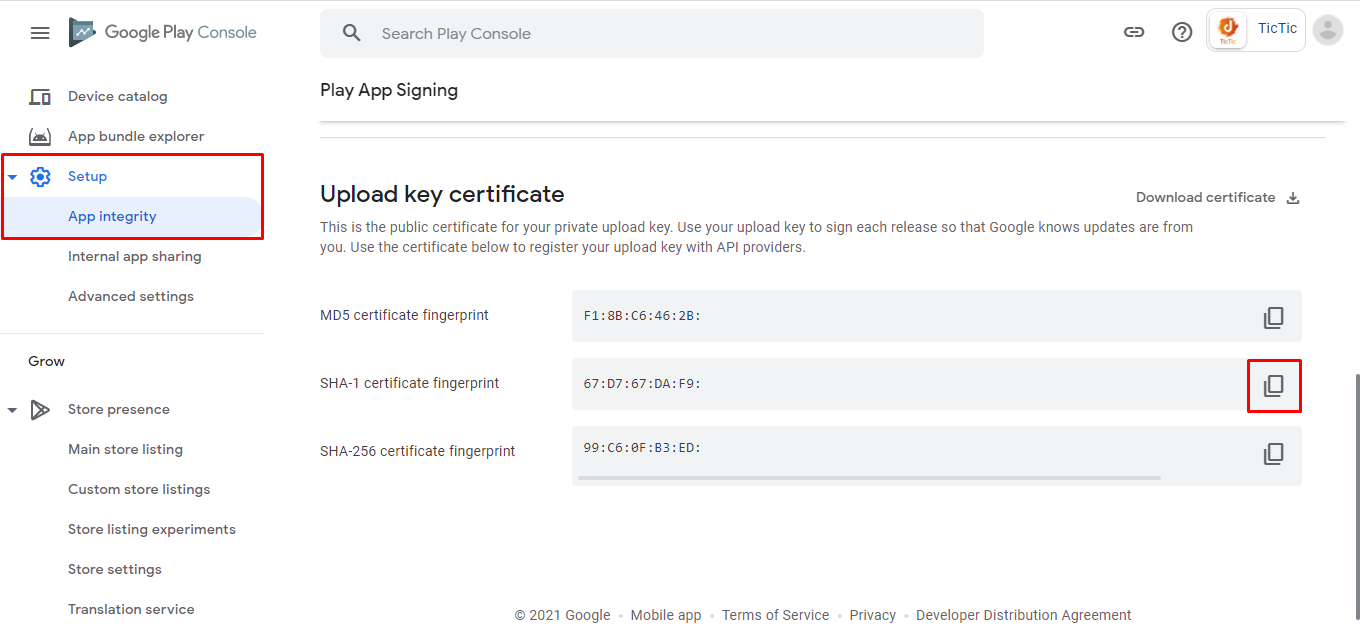Viewport: 1360px width, 626px height.
Task: Collapse the Store presence section arrow
Action: (13, 410)
